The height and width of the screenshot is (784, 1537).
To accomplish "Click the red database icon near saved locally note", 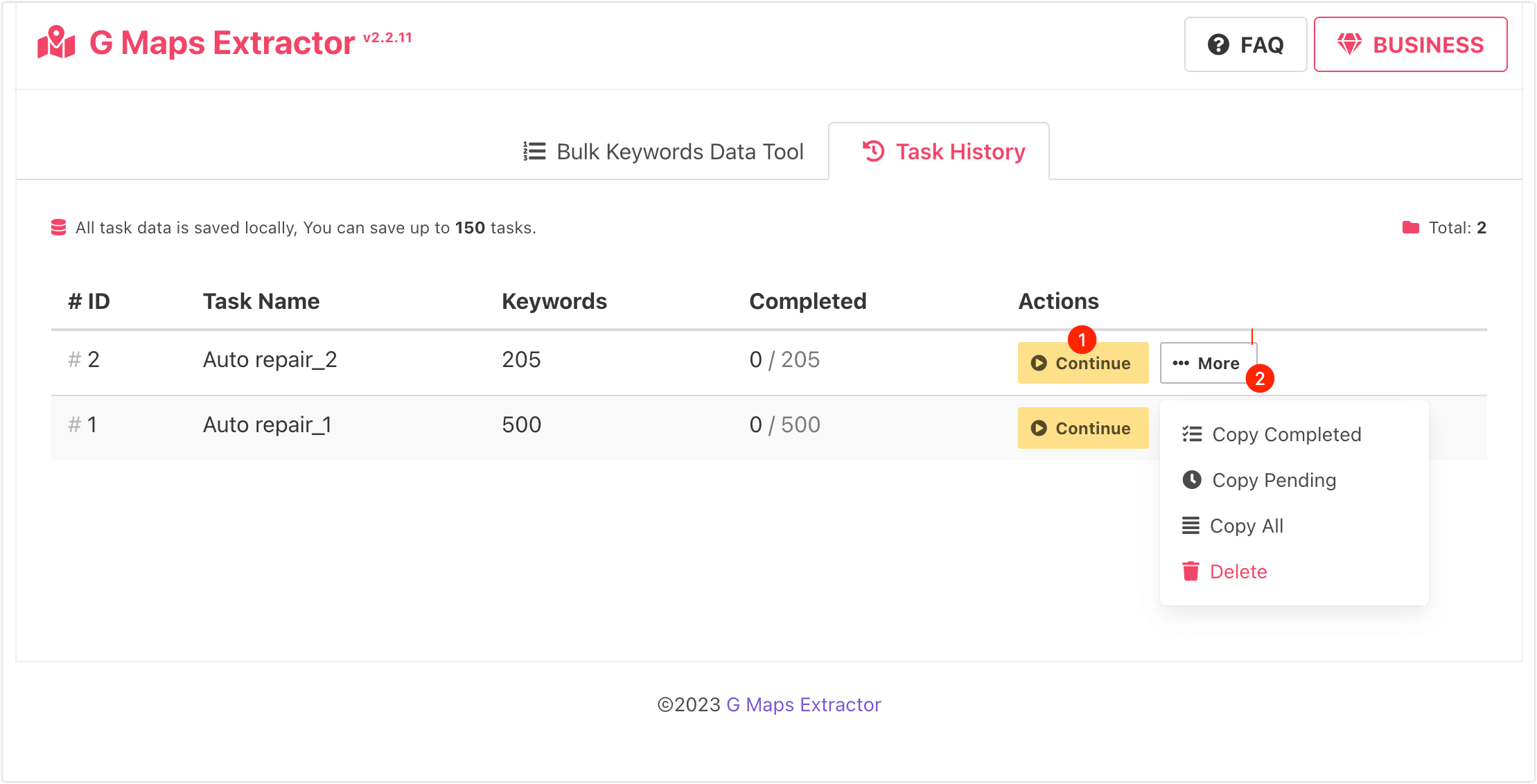I will (59, 228).
